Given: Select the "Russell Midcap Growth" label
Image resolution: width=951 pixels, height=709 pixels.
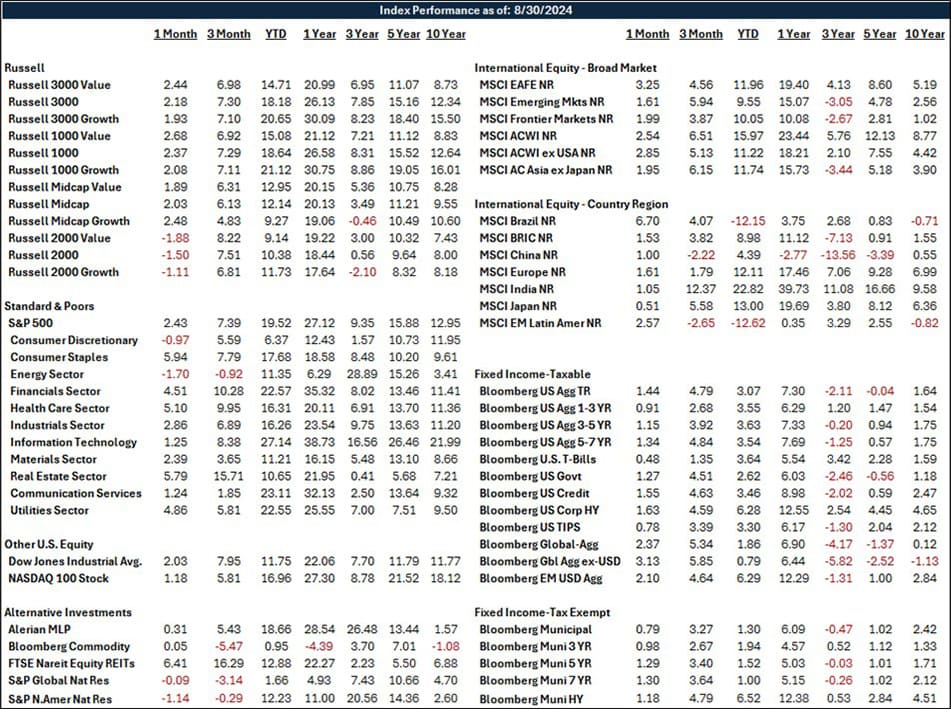Looking at the screenshot, I should click(69, 221).
